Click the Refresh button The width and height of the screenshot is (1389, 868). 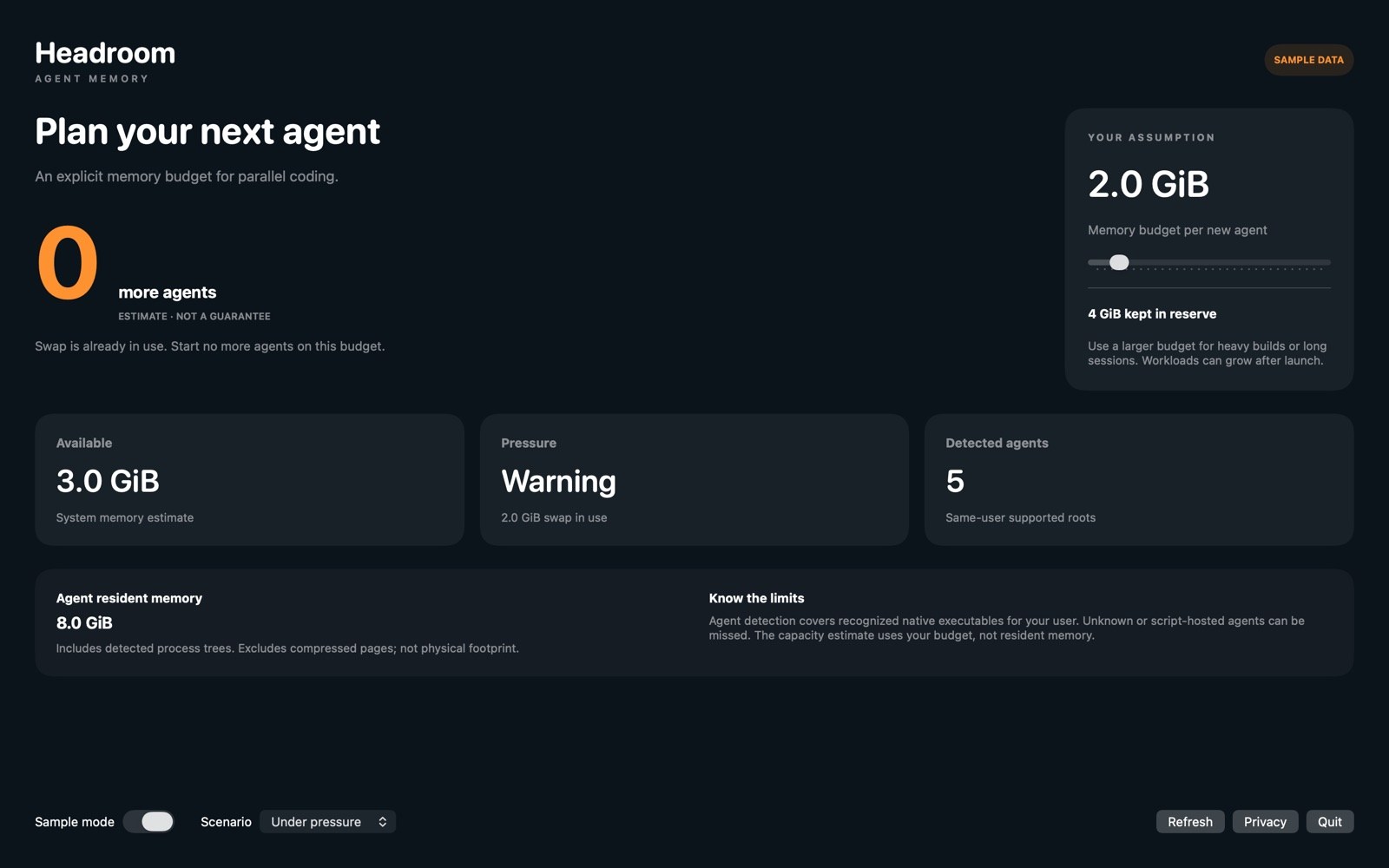[1190, 822]
